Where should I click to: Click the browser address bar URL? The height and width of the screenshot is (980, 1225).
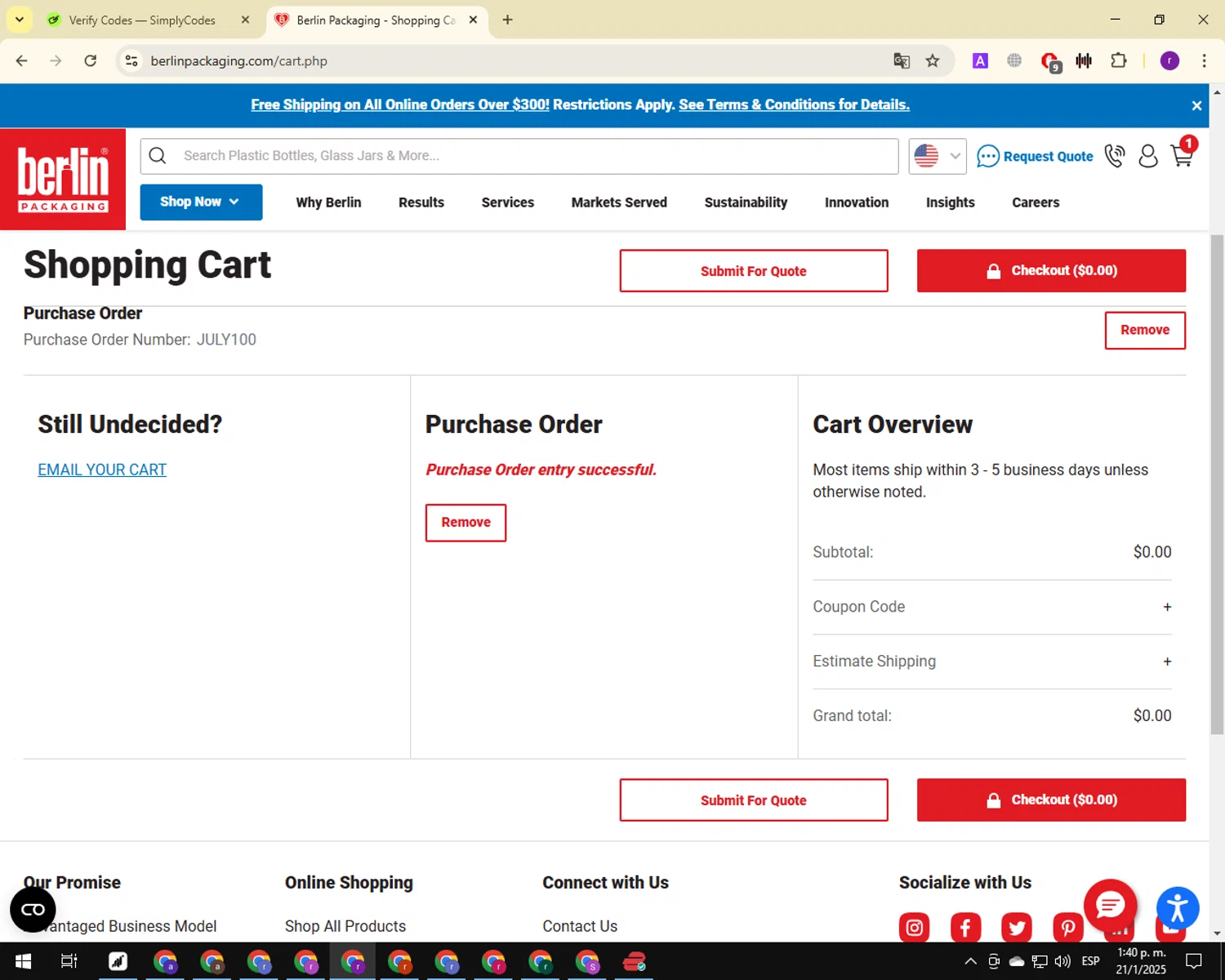click(238, 60)
